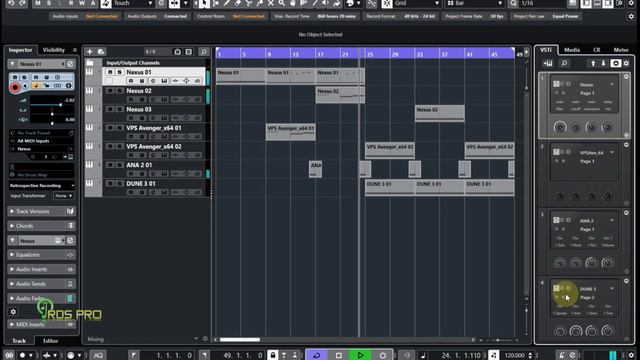The height and width of the screenshot is (360, 640).
Task: Switch to the Visibility tab
Action: coord(53,50)
